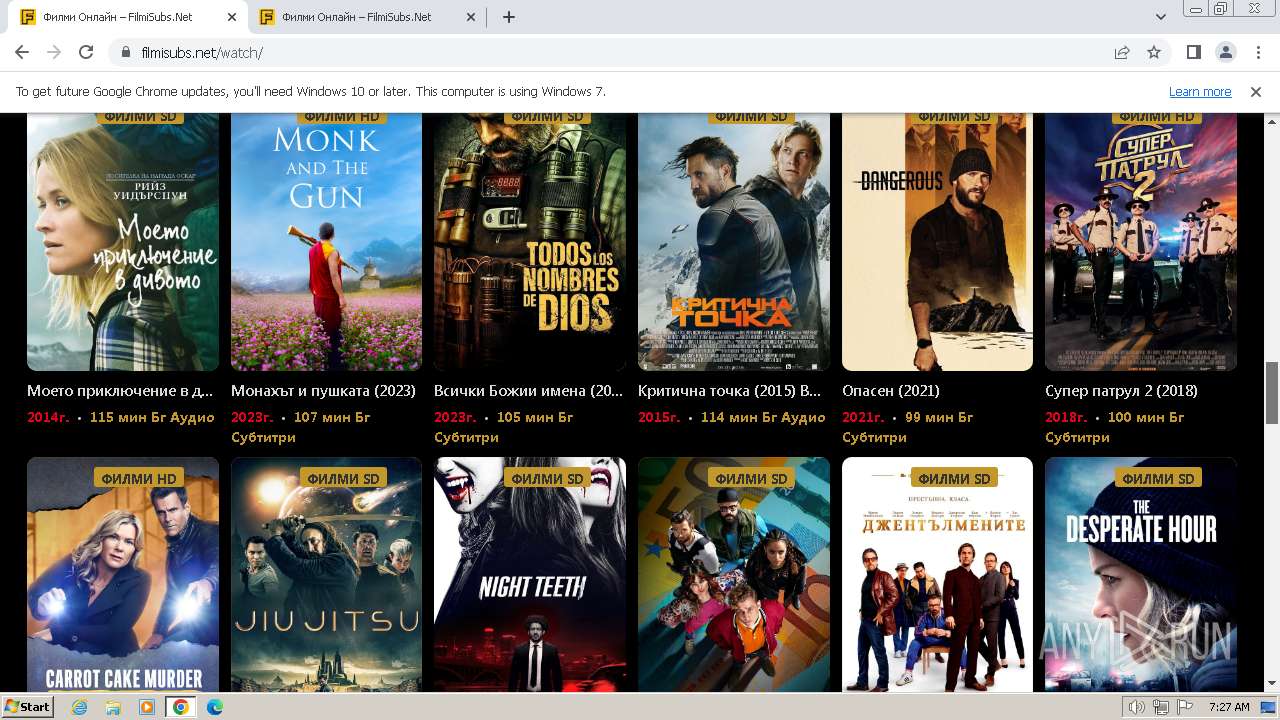The width and height of the screenshot is (1280, 720).
Task: Click the page vertical scrollbar thumb
Action: coord(1272,393)
